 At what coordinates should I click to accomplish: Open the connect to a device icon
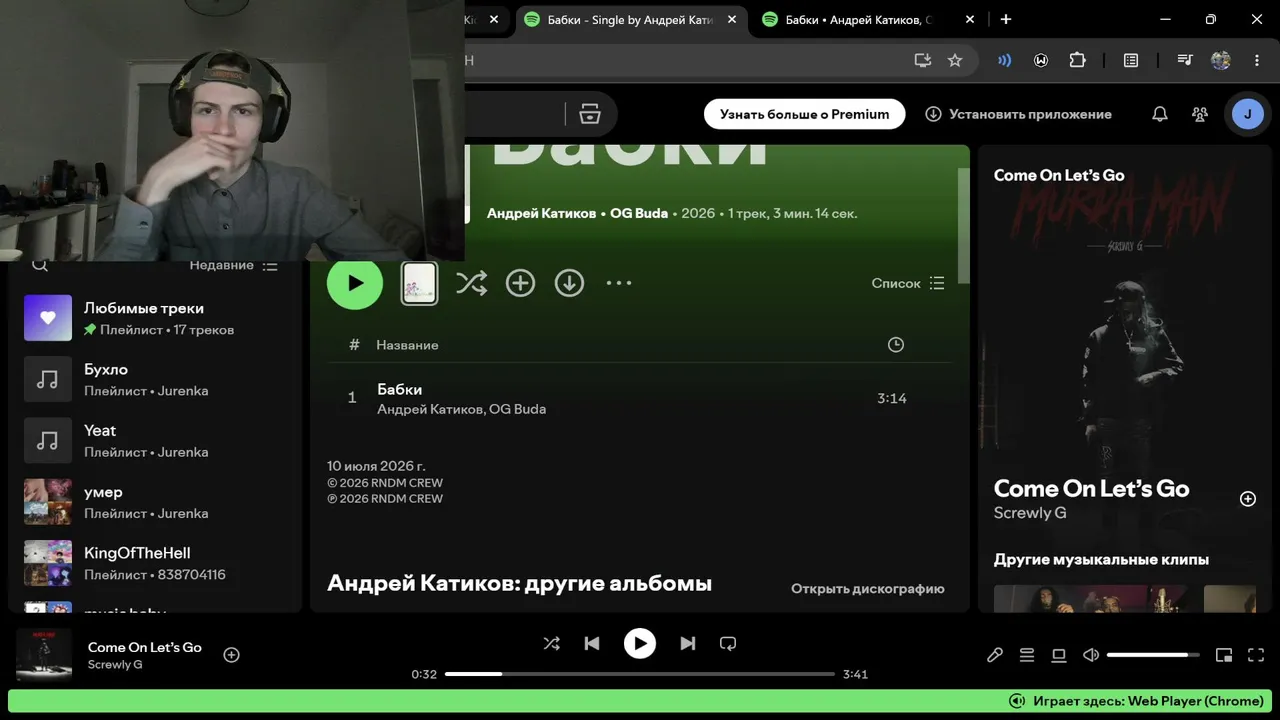pos(1059,655)
